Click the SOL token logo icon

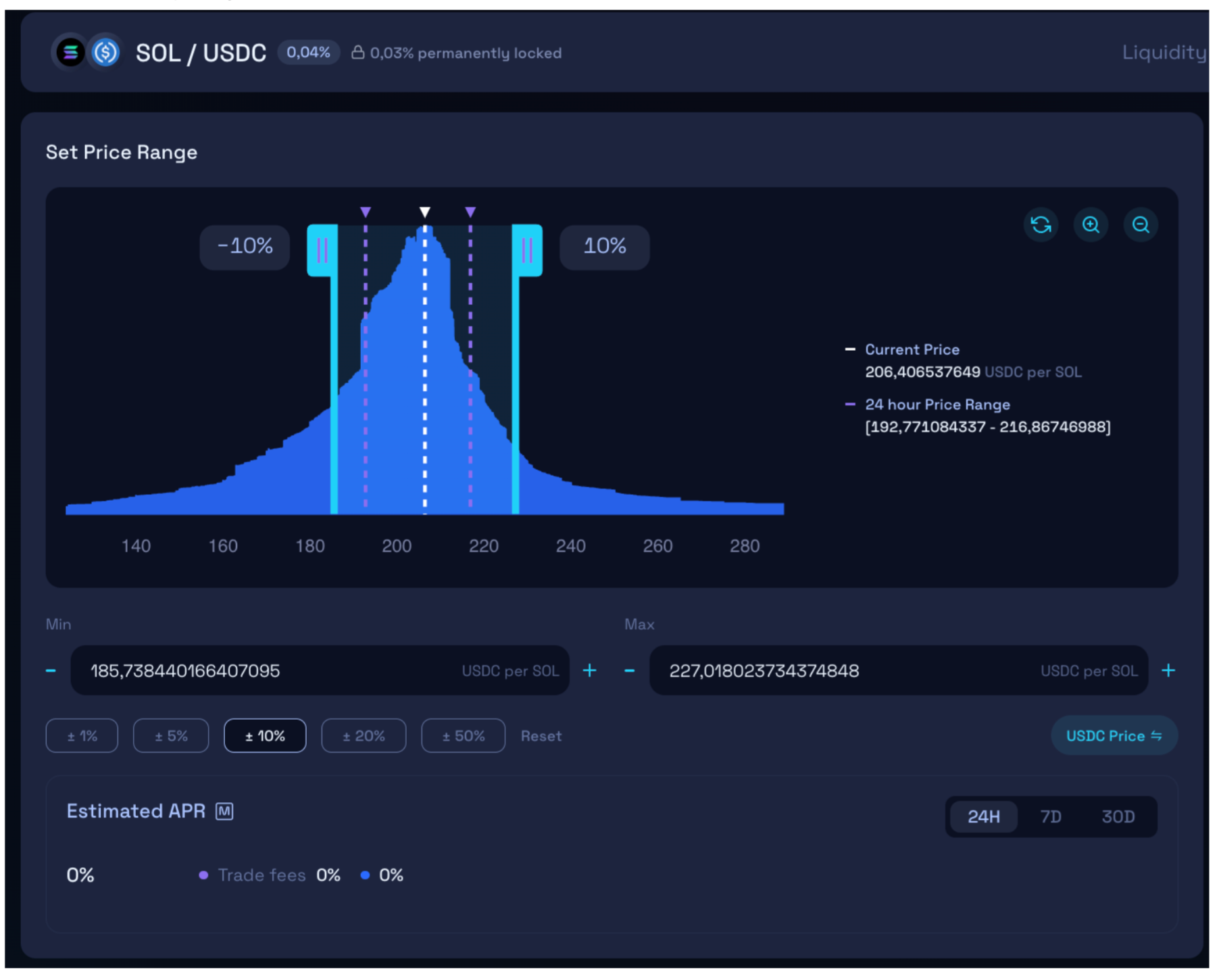[x=70, y=52]
